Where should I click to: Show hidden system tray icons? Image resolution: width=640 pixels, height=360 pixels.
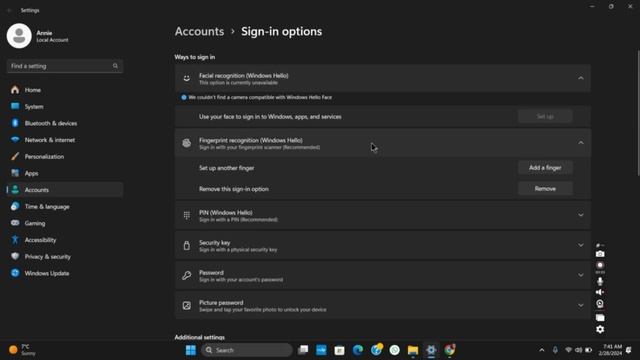542,350
